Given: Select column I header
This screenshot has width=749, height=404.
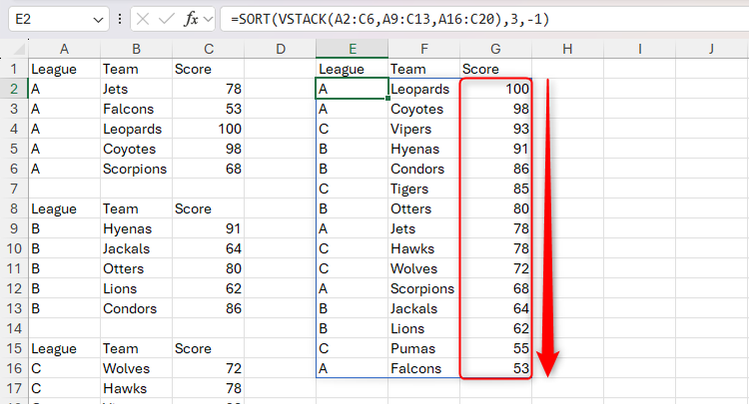Looking at the screenshot, I should coord(640,49).
